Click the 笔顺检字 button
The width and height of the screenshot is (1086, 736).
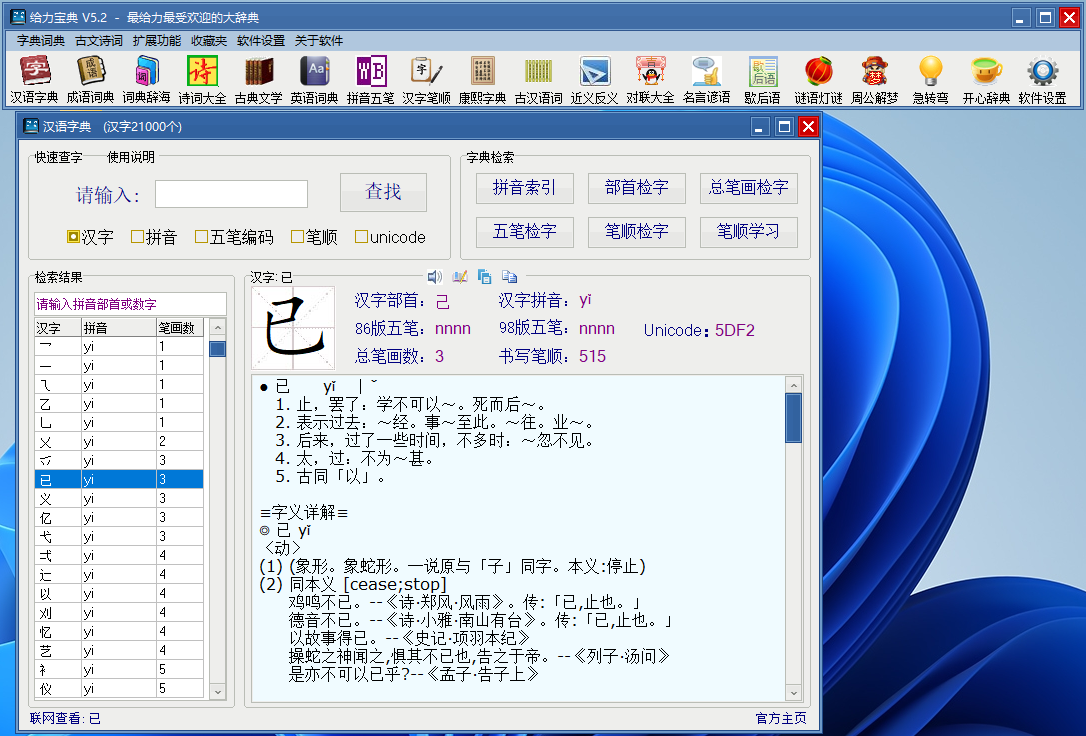tap(637, 232)
